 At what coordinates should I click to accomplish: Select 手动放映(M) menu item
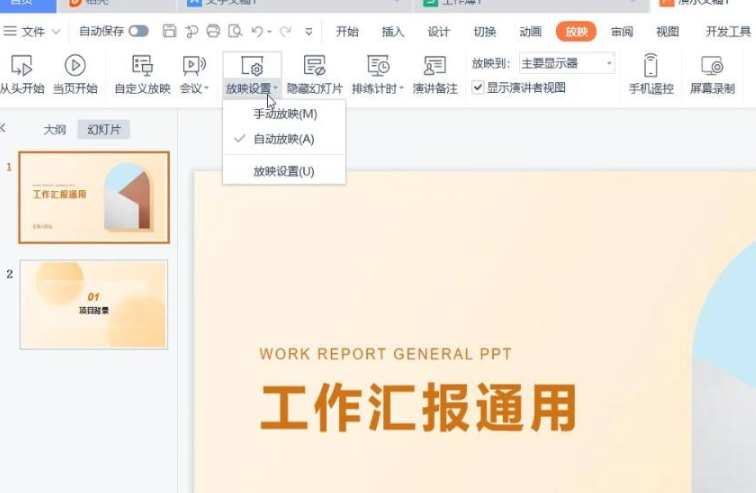(284, 114)
